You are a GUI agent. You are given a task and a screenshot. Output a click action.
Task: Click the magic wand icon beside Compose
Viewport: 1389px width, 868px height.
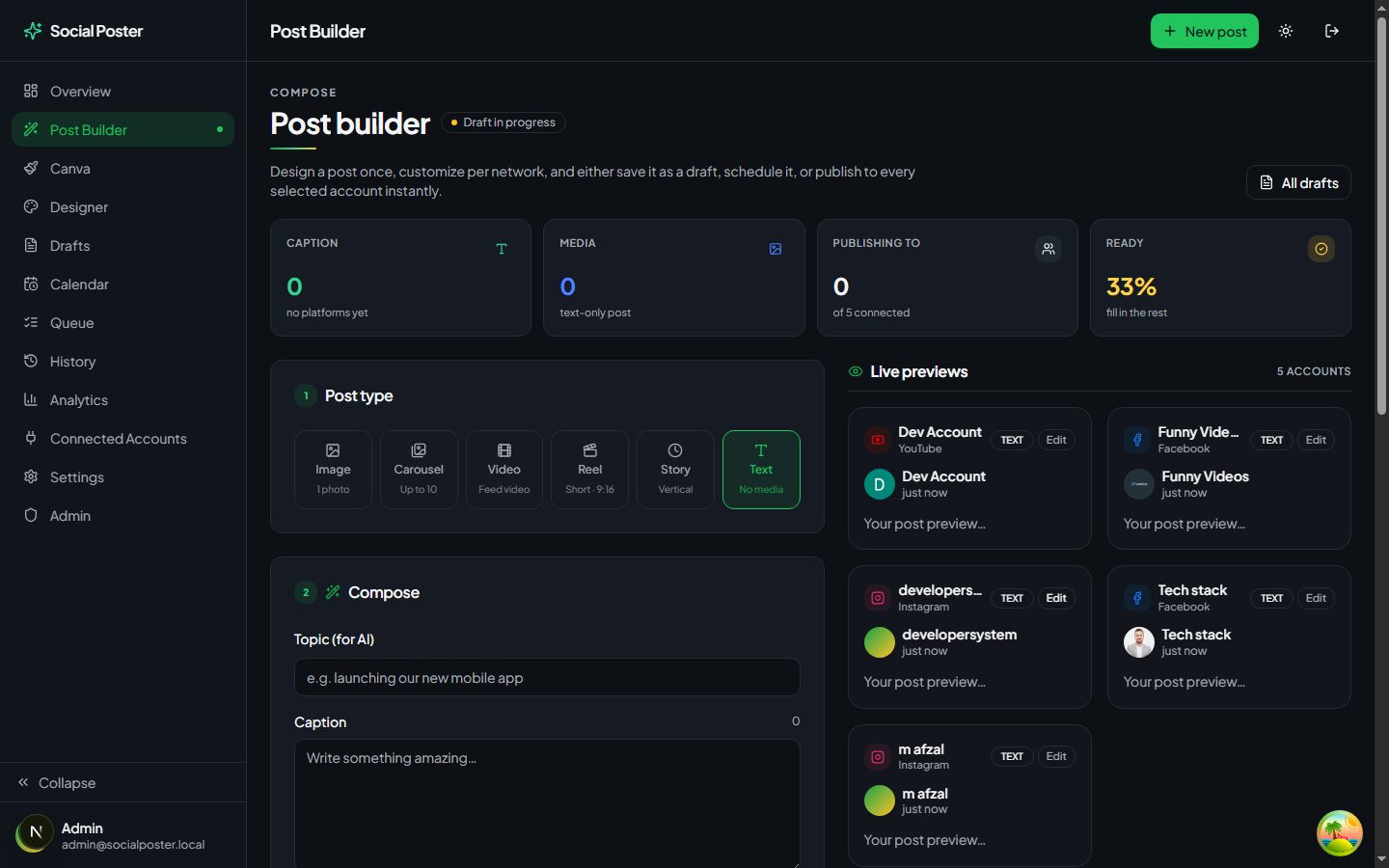click(x=333, y=592)
